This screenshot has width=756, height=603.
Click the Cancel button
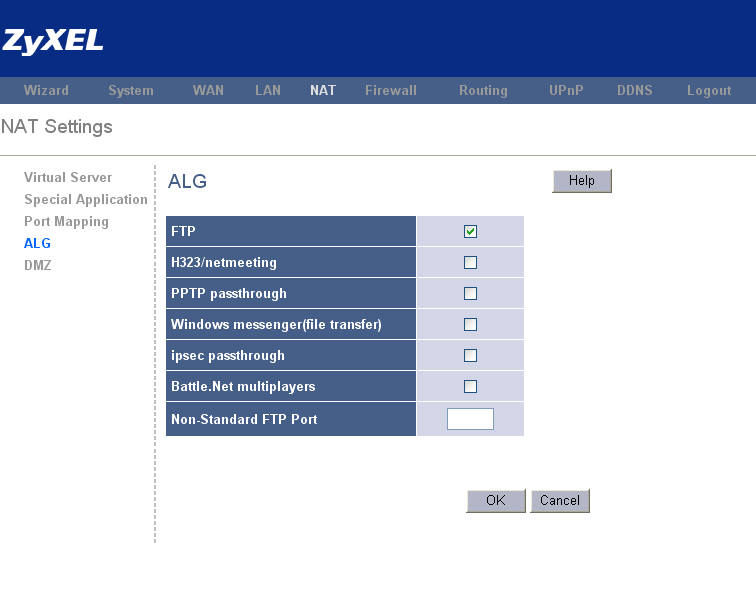tap(560, 501)
